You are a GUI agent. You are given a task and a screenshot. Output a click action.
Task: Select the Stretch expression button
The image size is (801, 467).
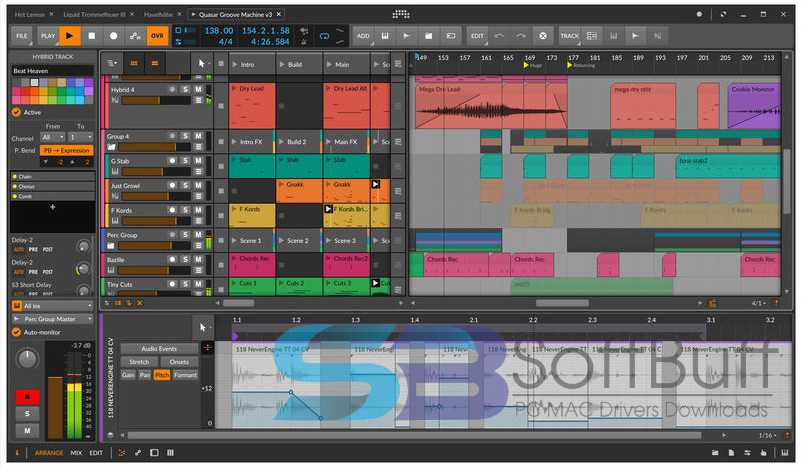click(139, 362)
